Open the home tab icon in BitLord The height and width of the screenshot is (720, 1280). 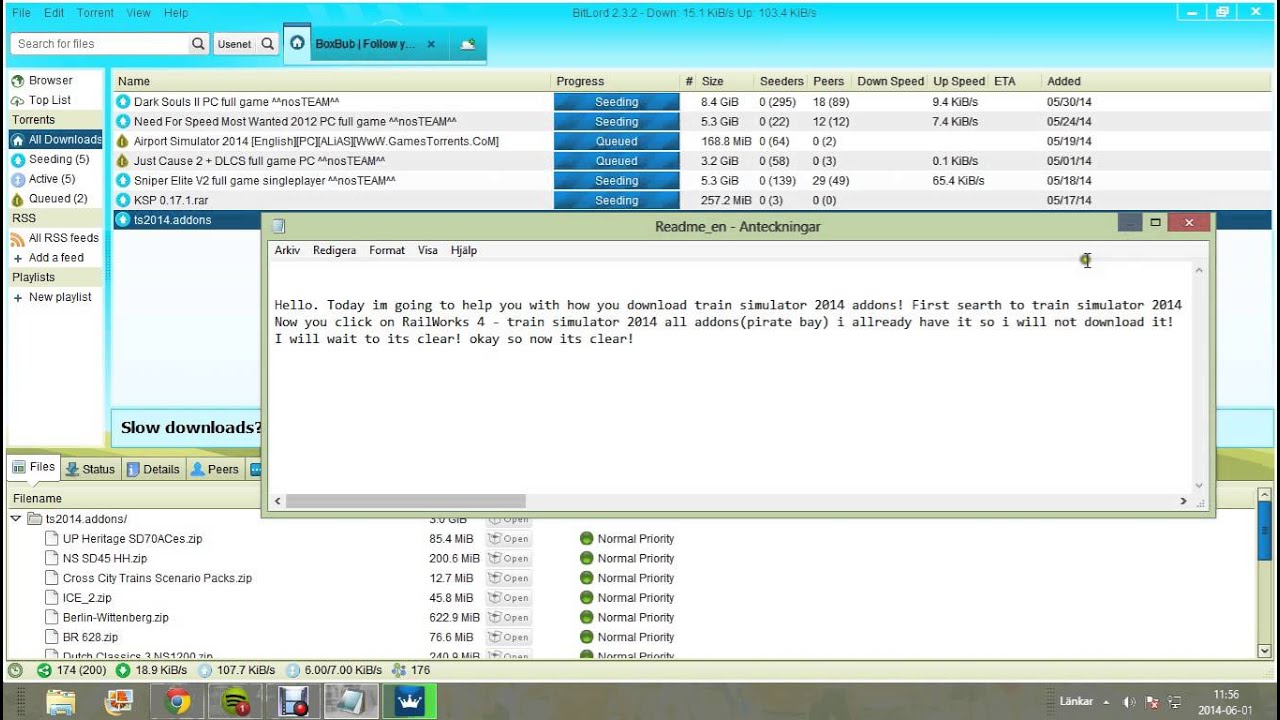[x=297, y=43]
